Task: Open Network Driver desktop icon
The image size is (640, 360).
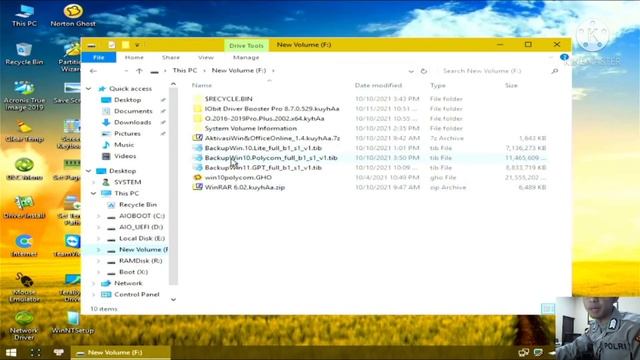Action: pyautogui.click(x=24, y=326)
